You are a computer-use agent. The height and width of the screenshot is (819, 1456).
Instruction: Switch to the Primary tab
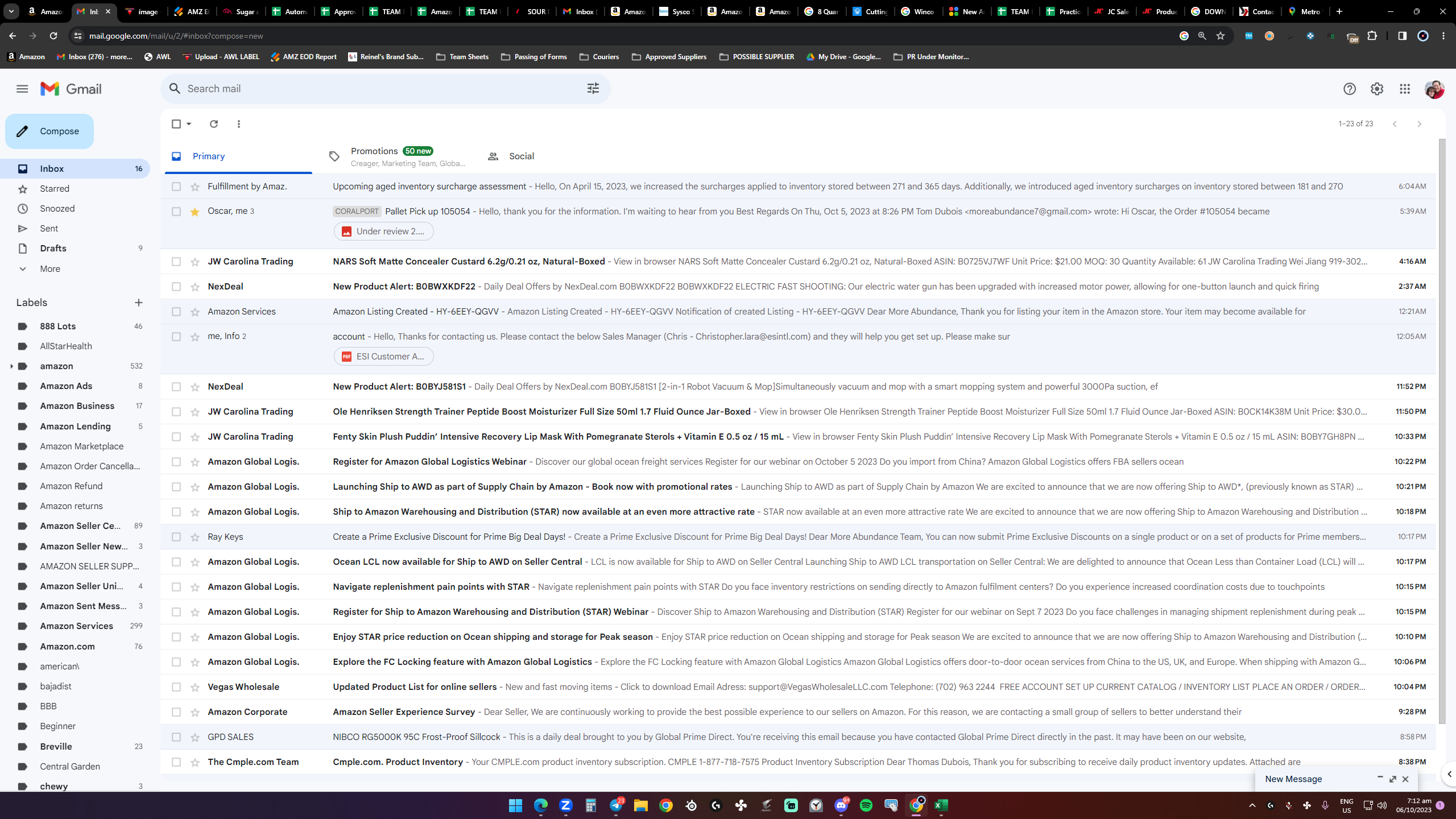coord(238,156)
